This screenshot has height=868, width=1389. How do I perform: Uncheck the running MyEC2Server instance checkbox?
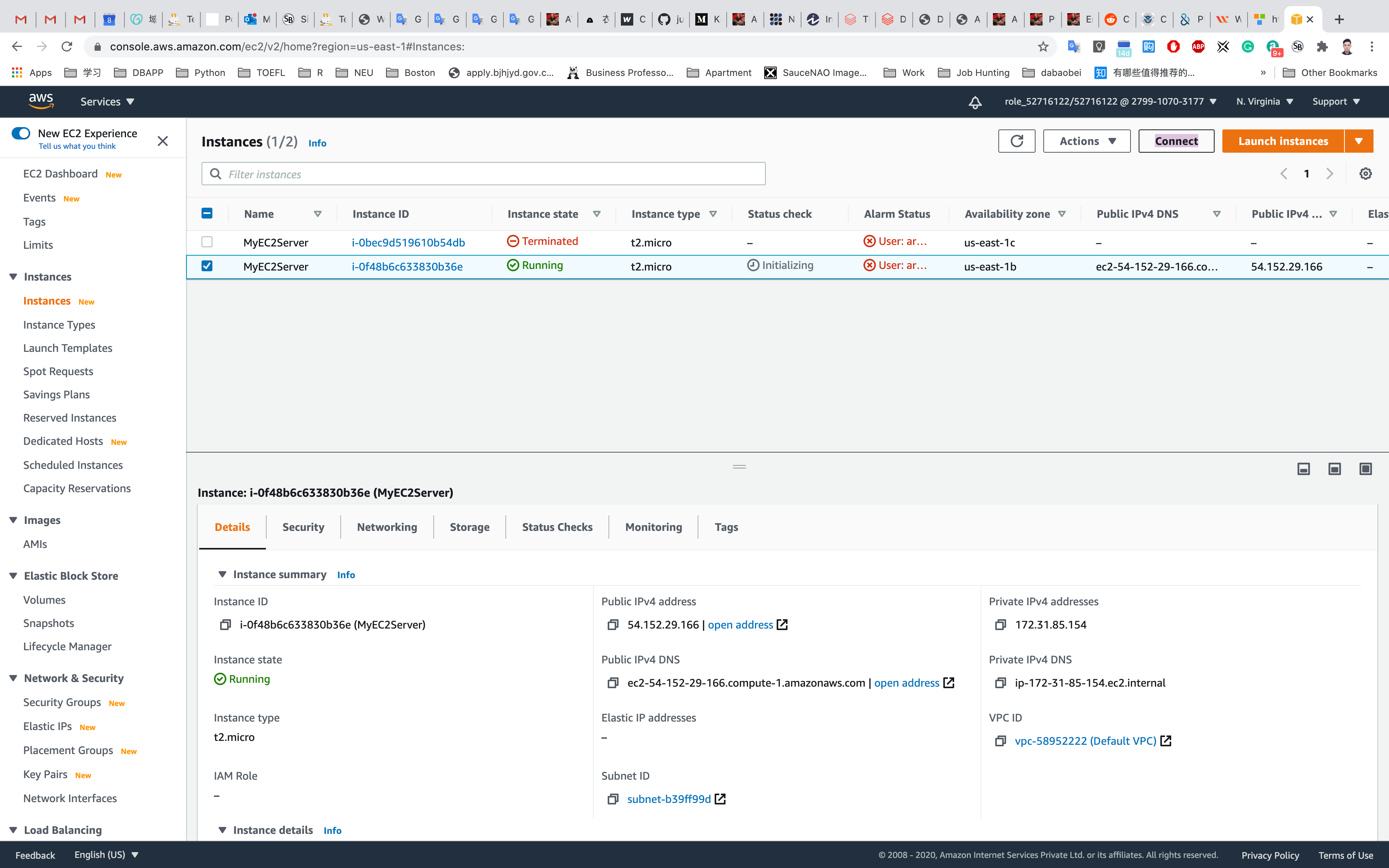pyautogui.click(x=207, y=266)
